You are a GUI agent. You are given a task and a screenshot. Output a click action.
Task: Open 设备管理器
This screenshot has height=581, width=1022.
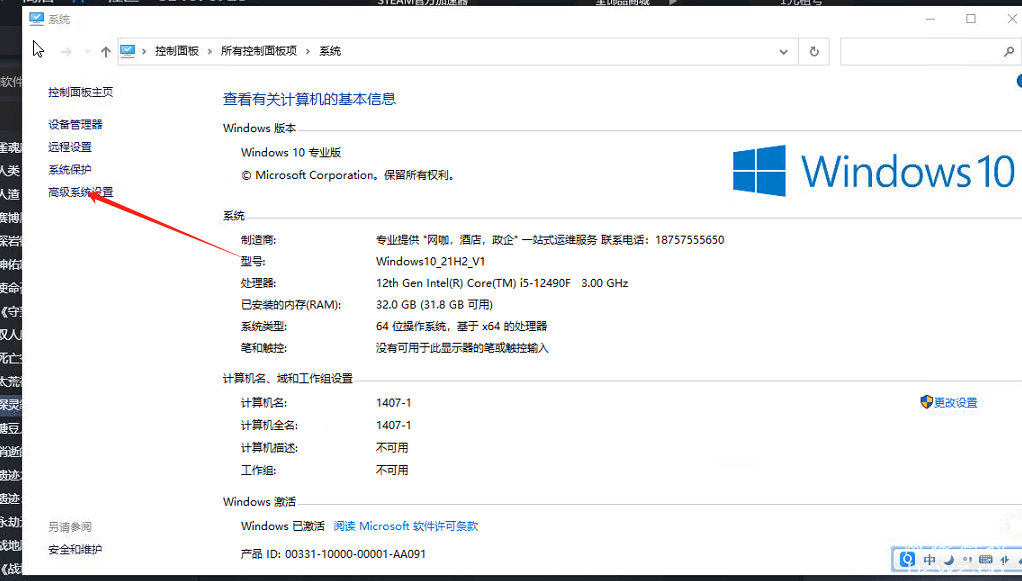75,124
